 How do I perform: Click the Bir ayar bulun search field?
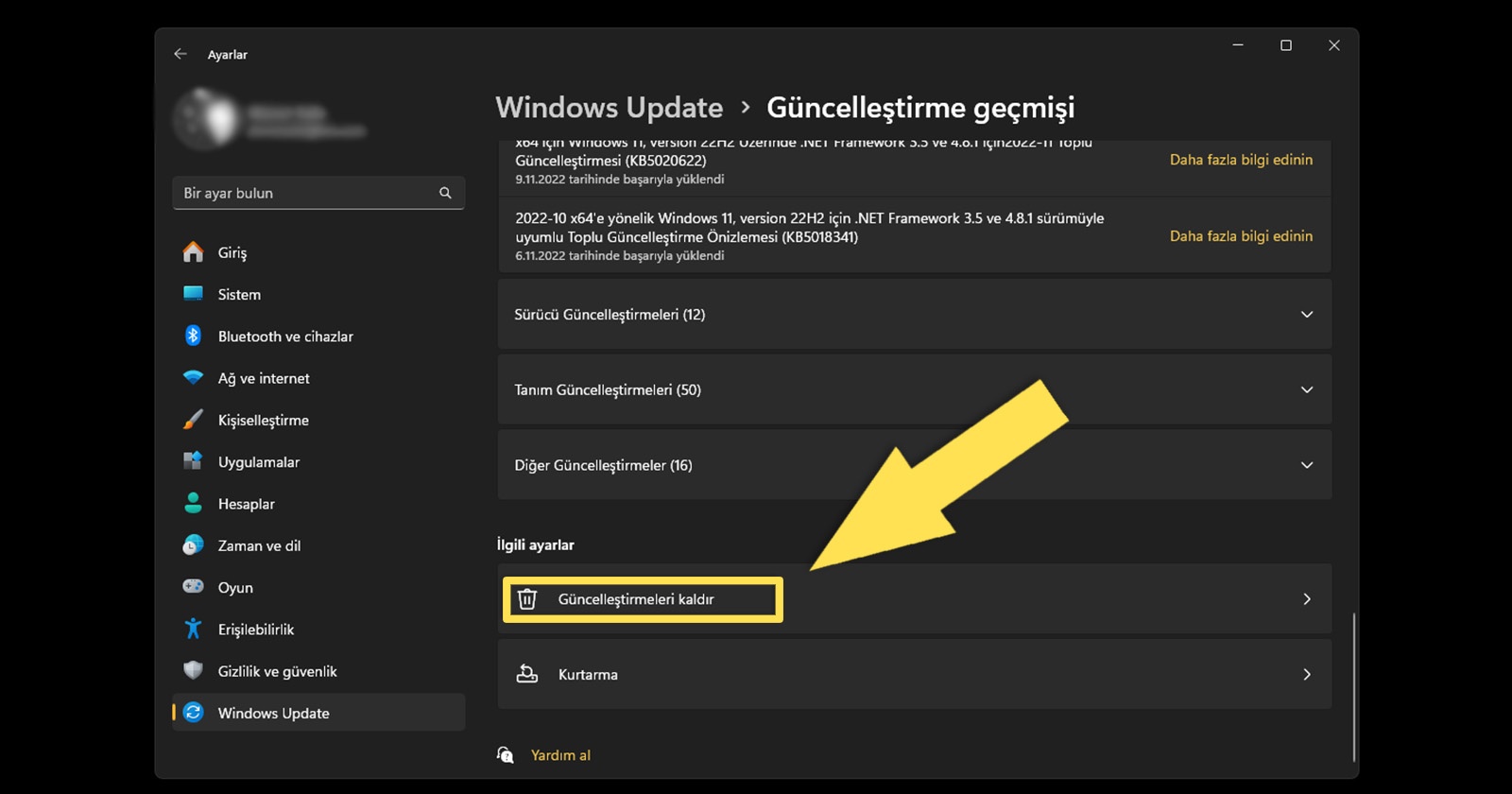coord(318,193)
